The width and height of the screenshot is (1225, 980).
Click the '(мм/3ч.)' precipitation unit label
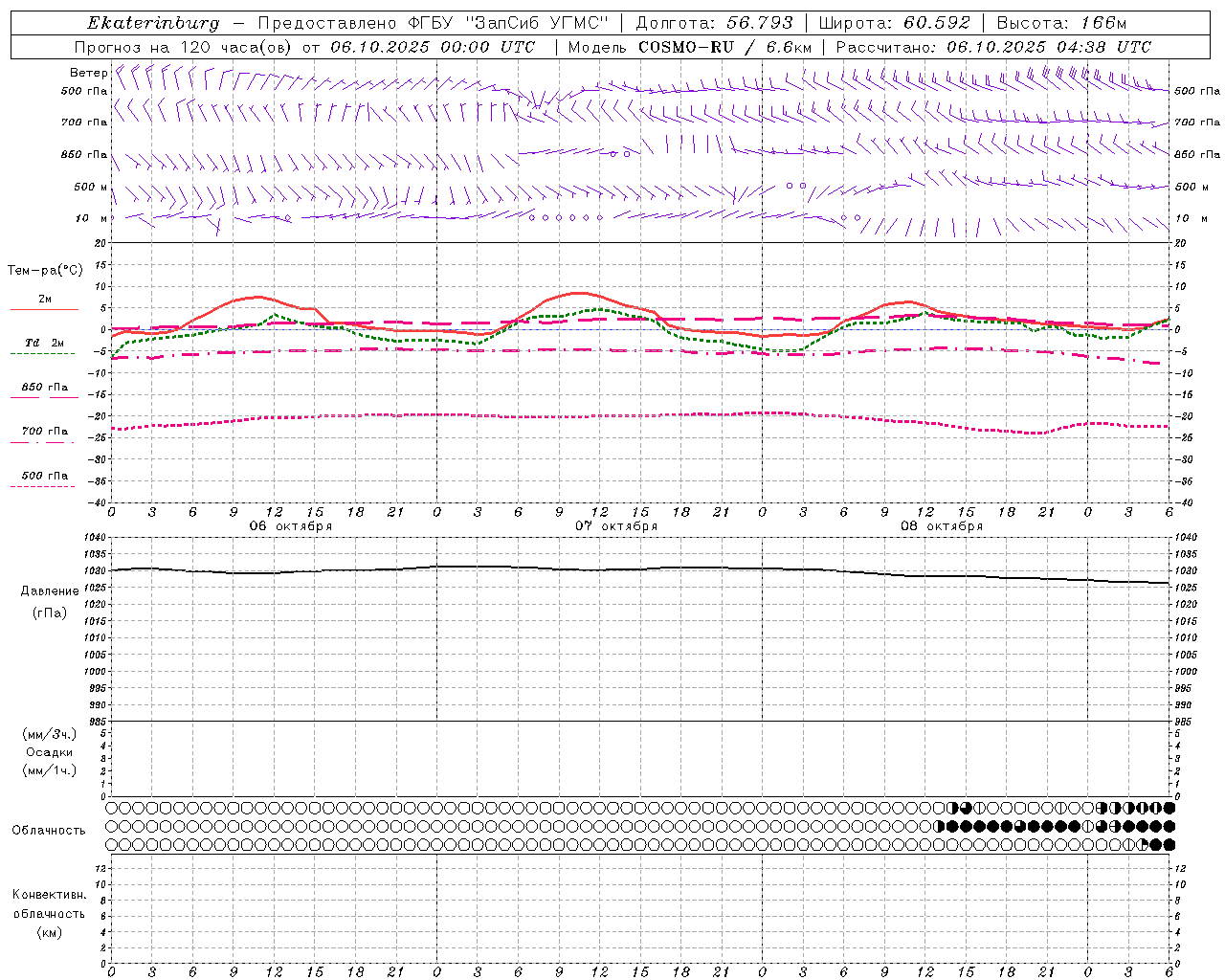(50, 735)
